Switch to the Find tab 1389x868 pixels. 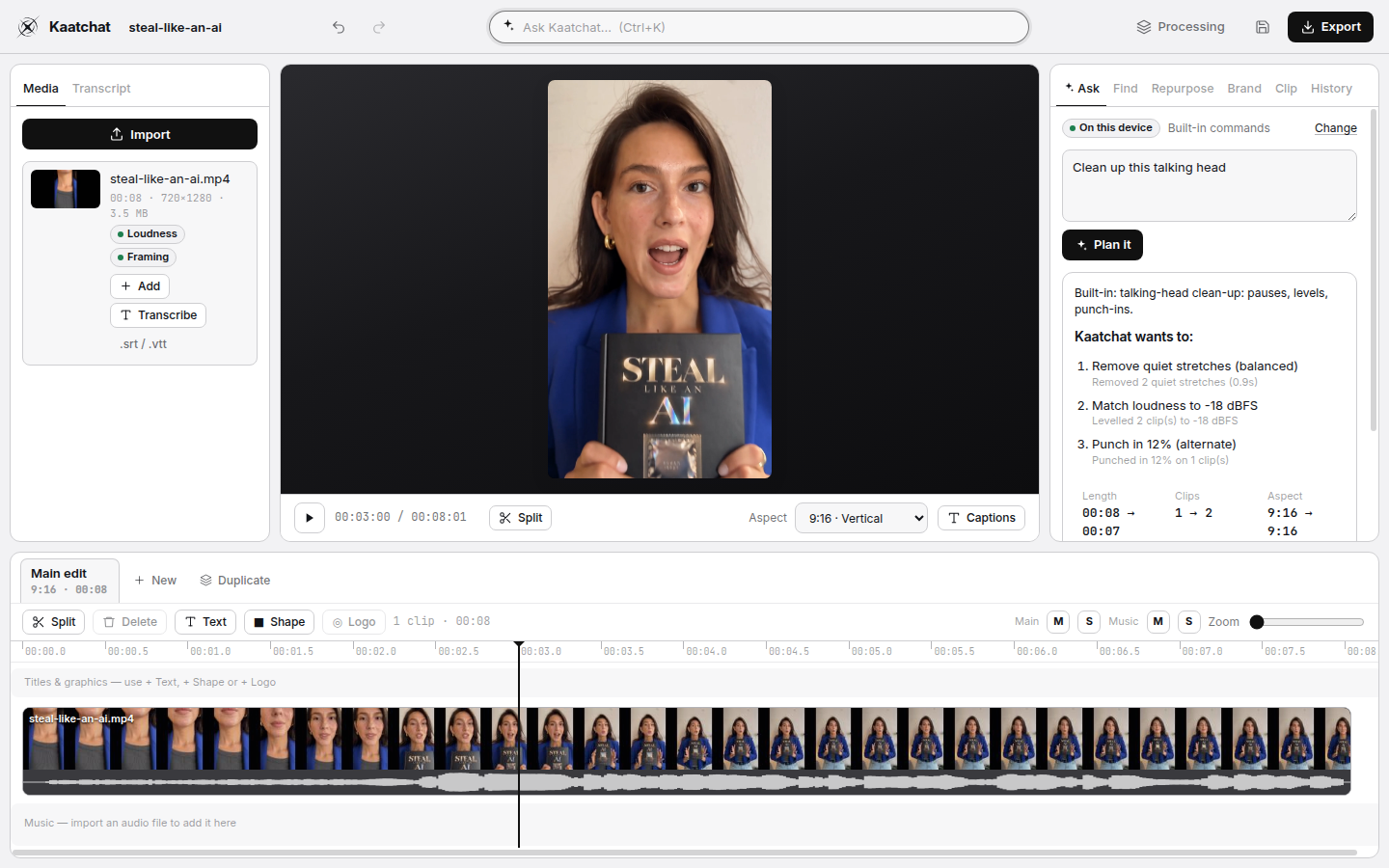coord(1125,89)
